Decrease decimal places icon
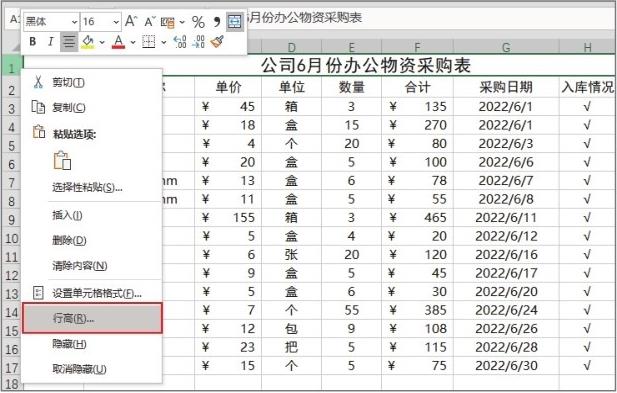The image size is (617, 393). pos(198,41)
